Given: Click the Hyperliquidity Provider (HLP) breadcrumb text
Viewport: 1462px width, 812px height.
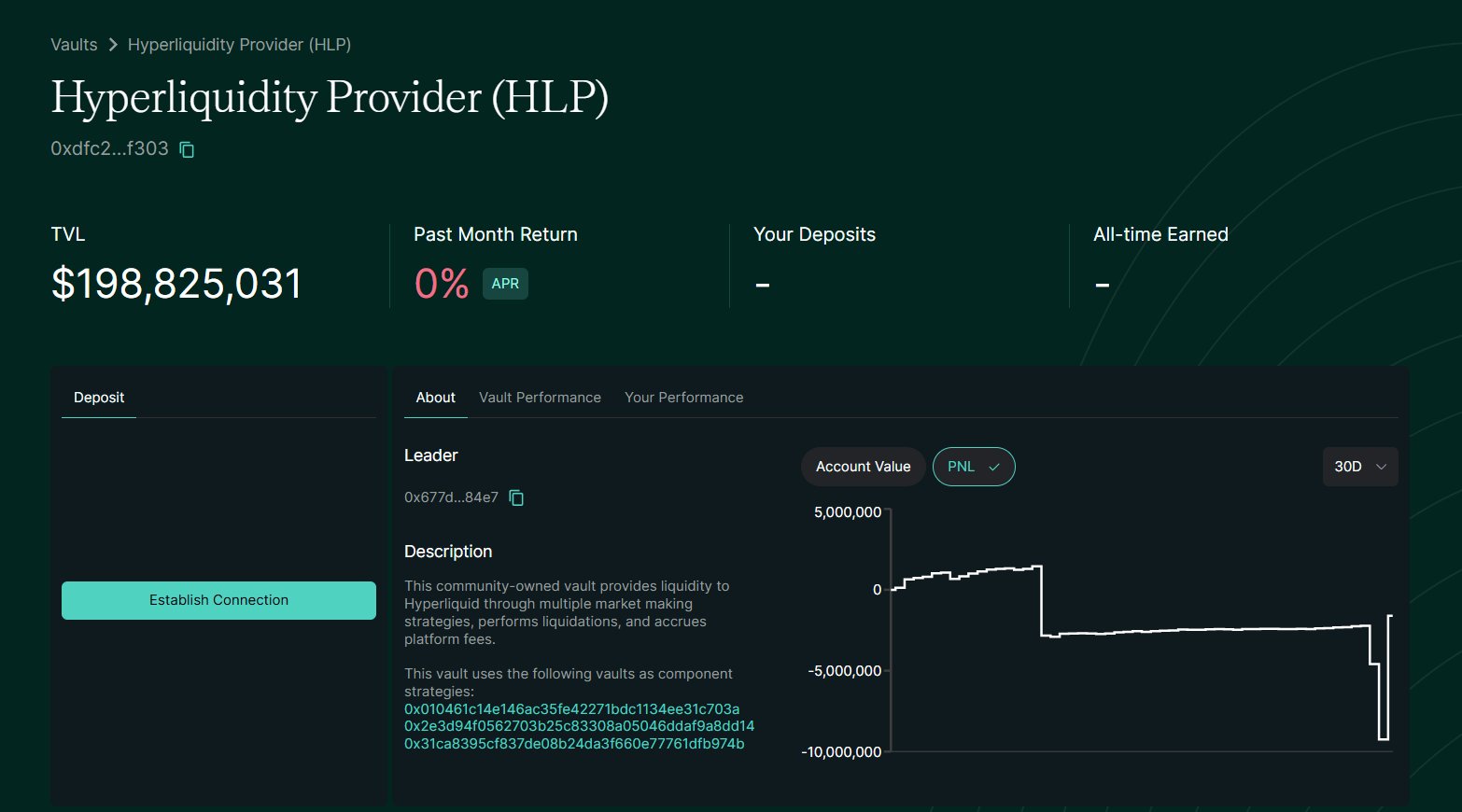Looking at the screenshot, I should click(239, 45).
